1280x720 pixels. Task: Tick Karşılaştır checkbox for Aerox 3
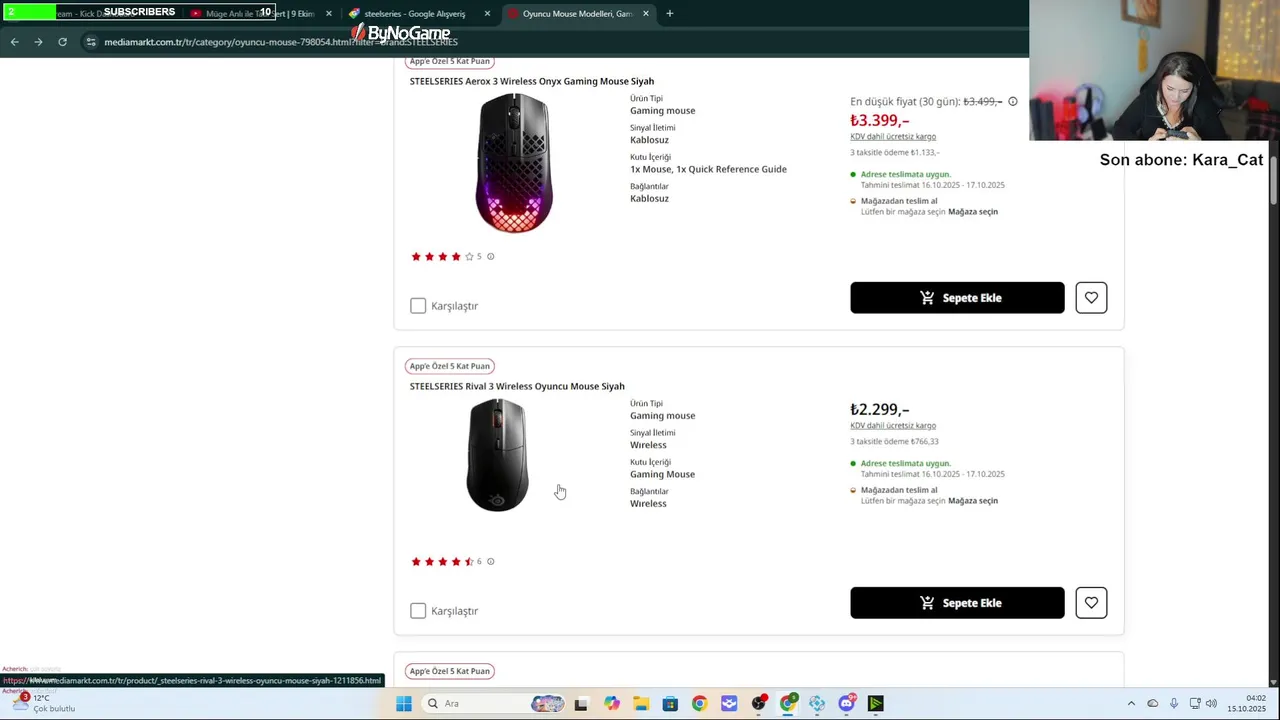click(418, 306)
